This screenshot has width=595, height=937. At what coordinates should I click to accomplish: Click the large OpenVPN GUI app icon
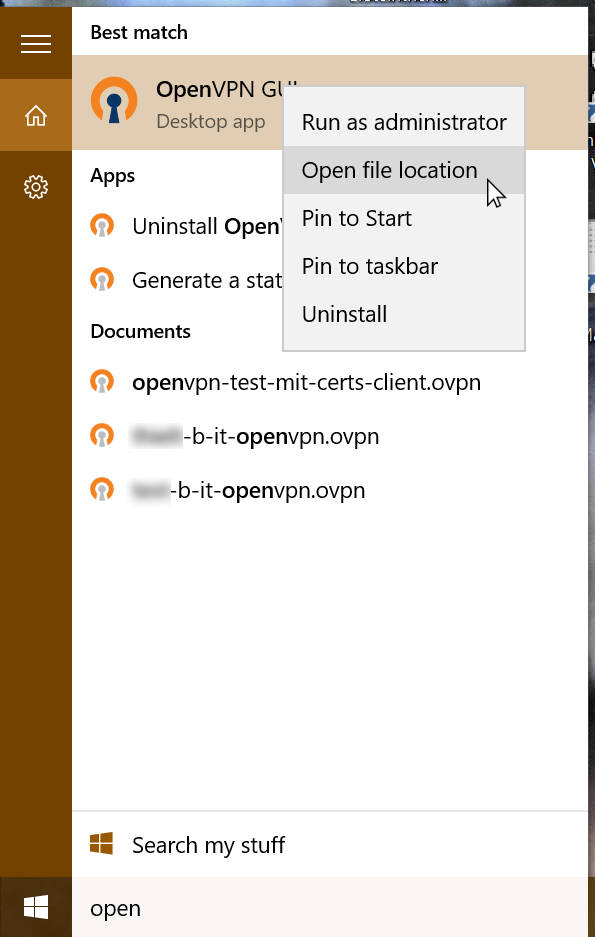click(114, 100)
